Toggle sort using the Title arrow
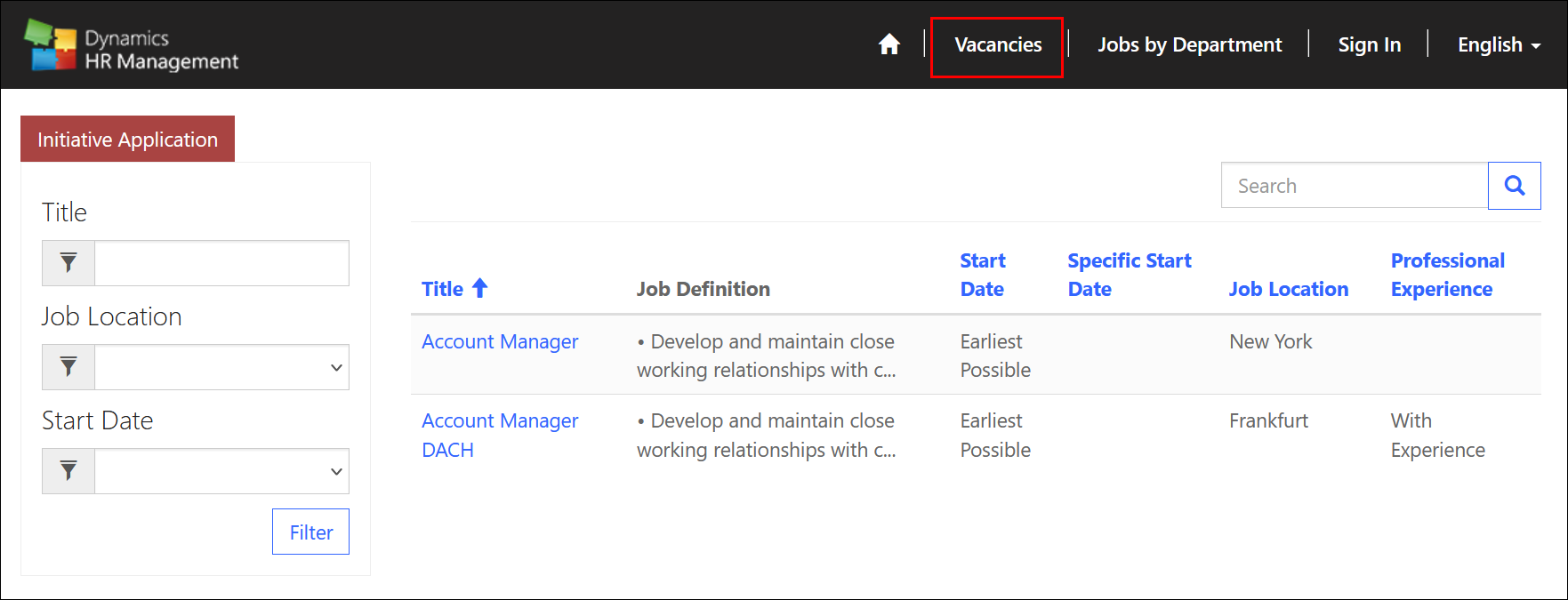Image resolution: width=1568 pixels, height=600 pixels. tap(479, 288)
